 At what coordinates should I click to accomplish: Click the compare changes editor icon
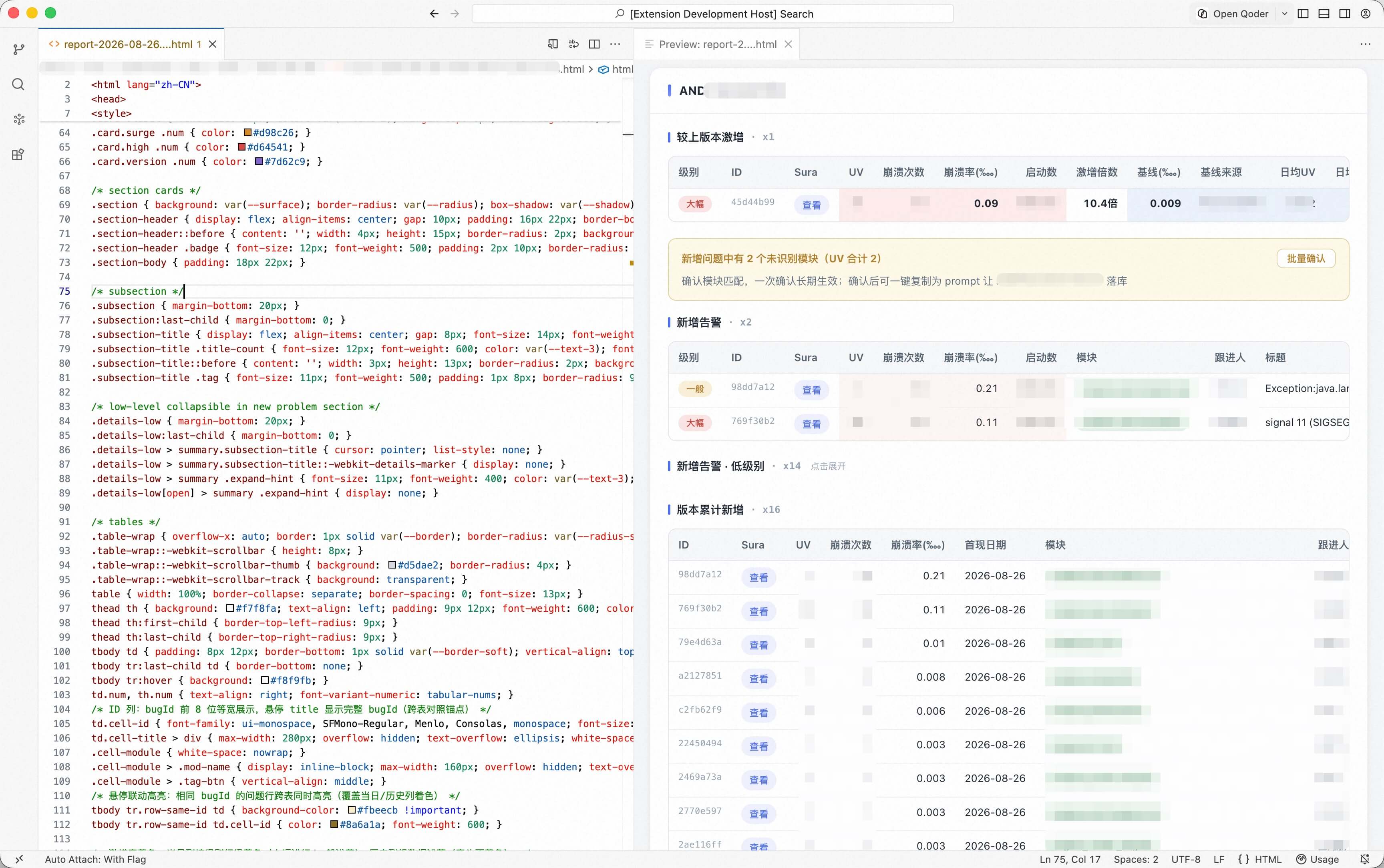coord(573,44)
